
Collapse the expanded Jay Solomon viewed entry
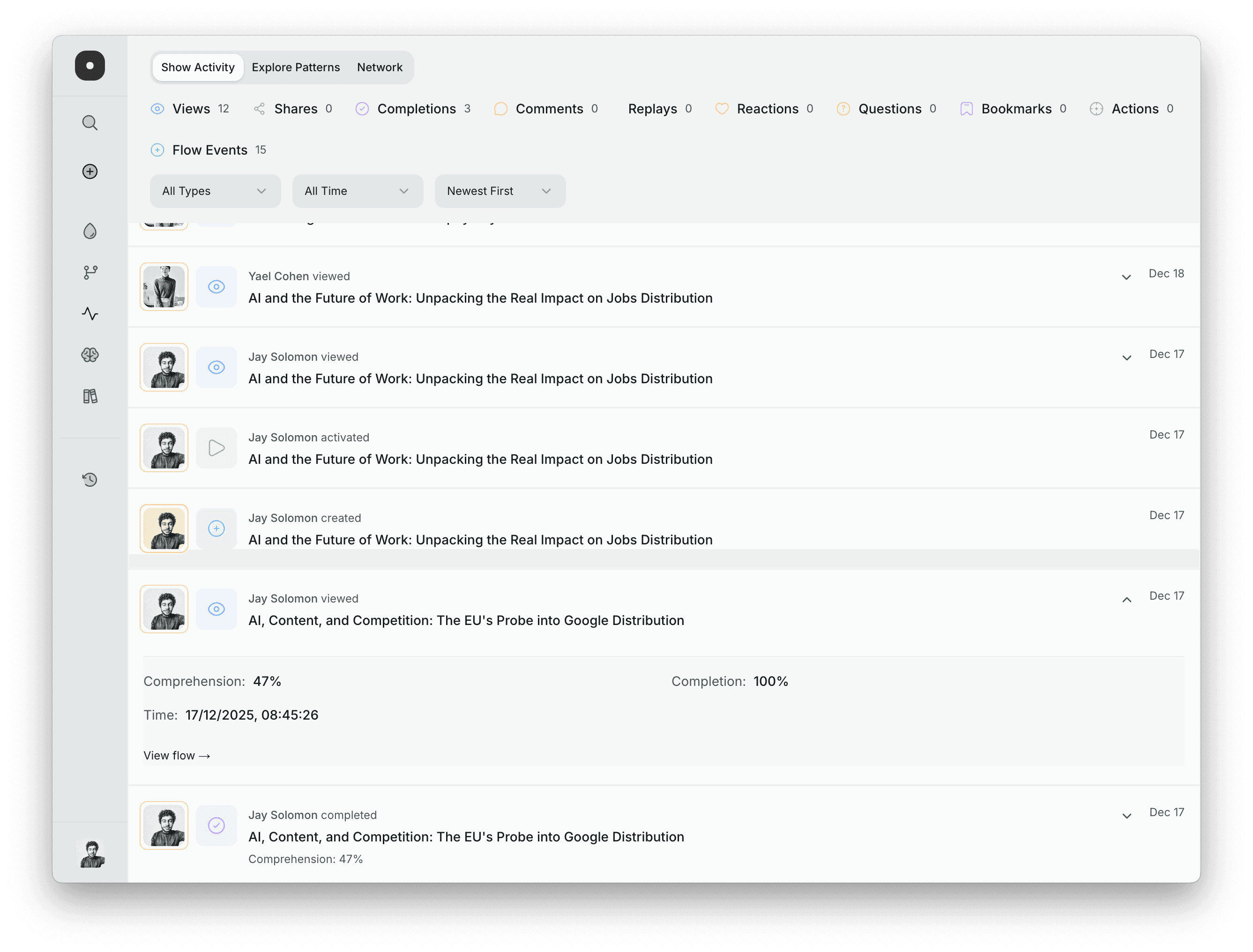click(1126, 599)
